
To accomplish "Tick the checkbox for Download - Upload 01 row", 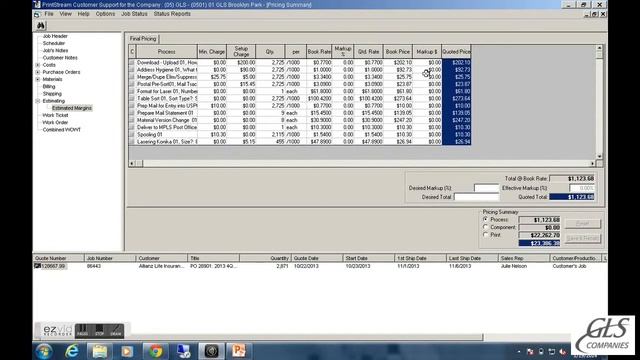I will (x=131, y=63).
